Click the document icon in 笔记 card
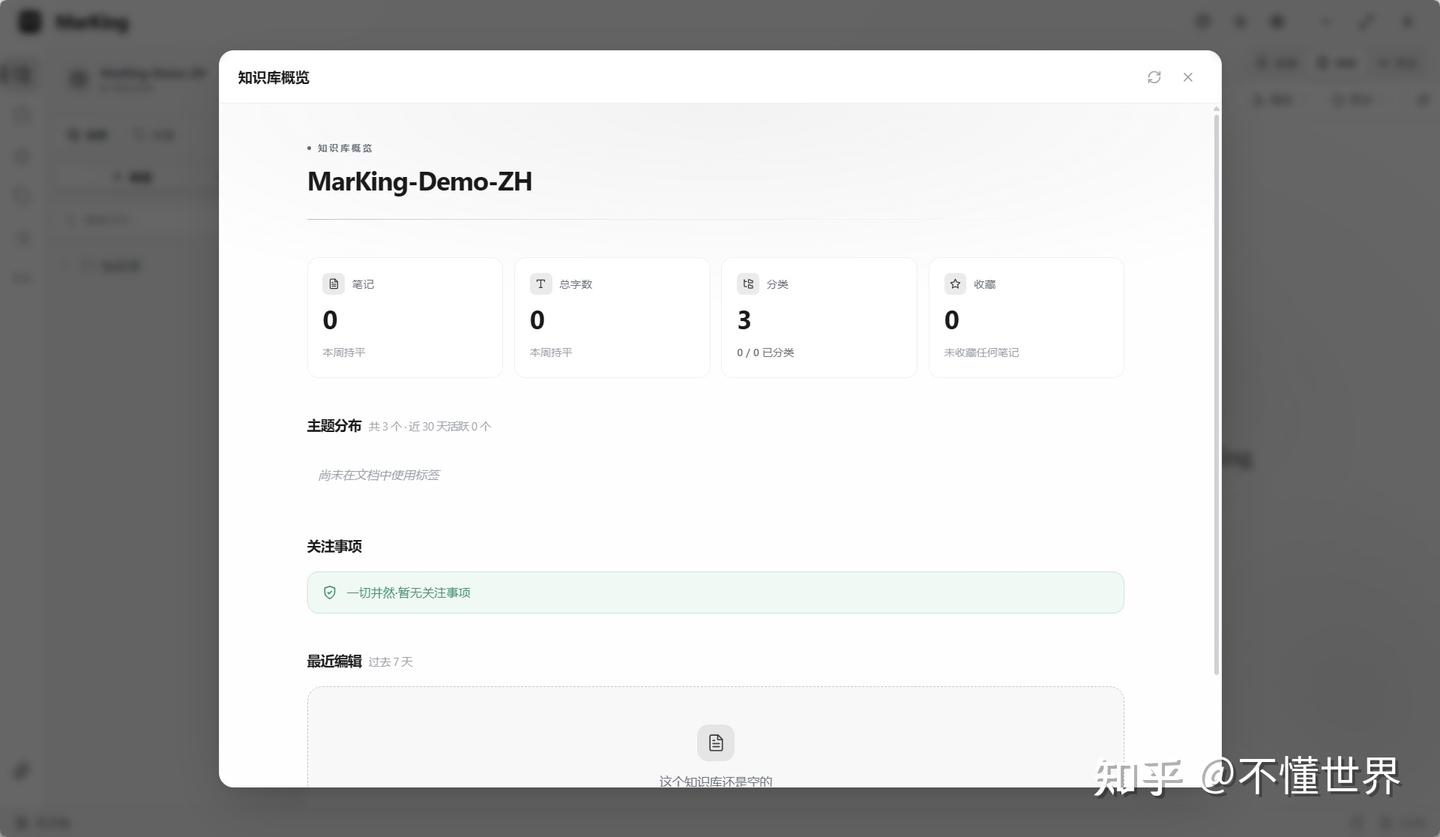 [334, 284]
